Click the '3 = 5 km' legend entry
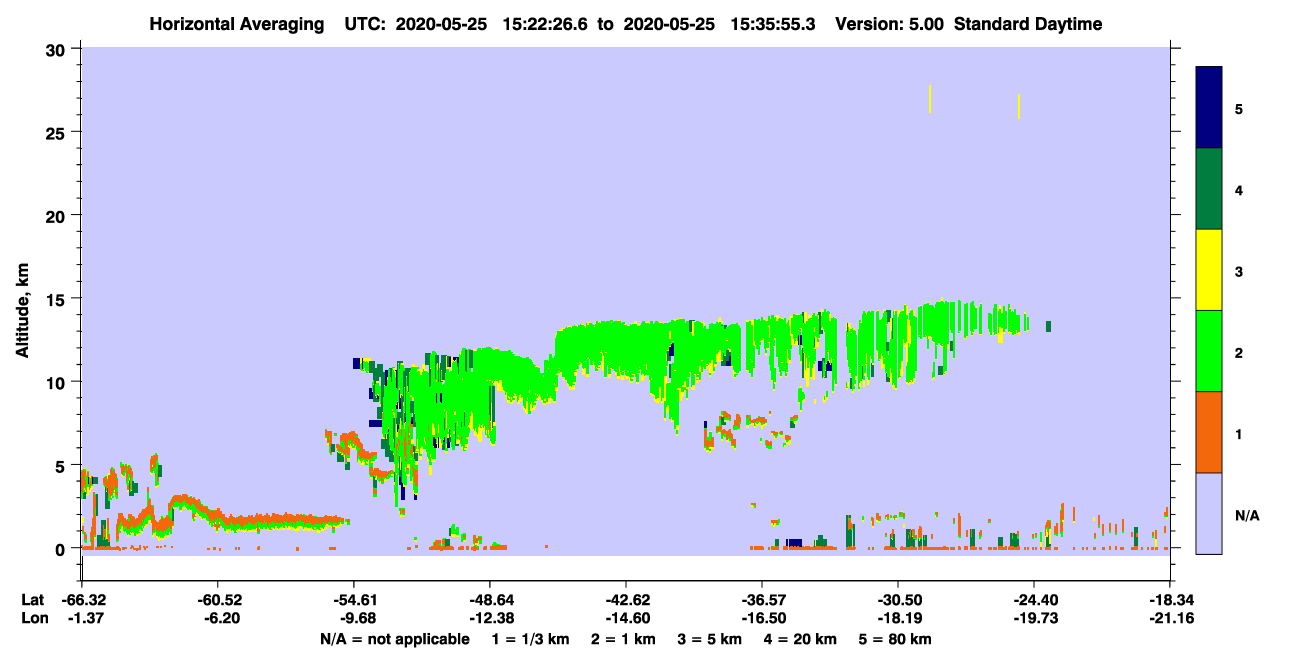 710,639
